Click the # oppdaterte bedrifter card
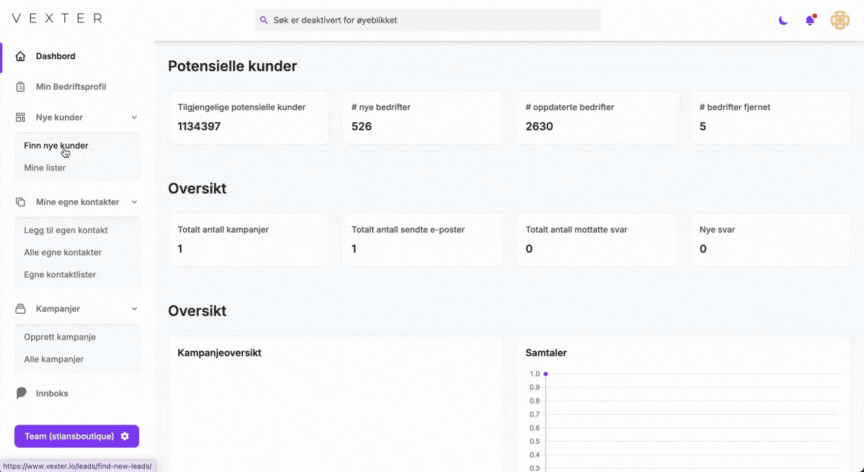Viewport: 864px width, 472px height. (x=596, y=118)
